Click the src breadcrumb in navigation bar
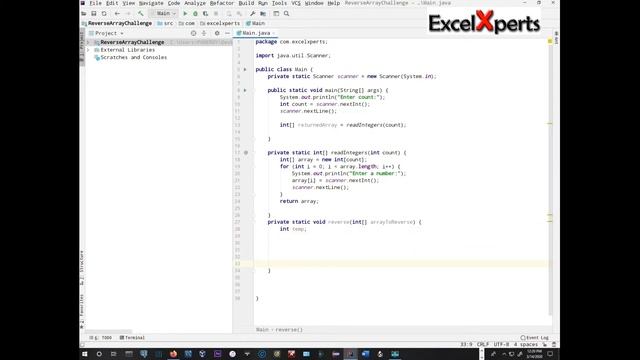The width and height of the screenshot is (640, 360). tap(166, 23)
